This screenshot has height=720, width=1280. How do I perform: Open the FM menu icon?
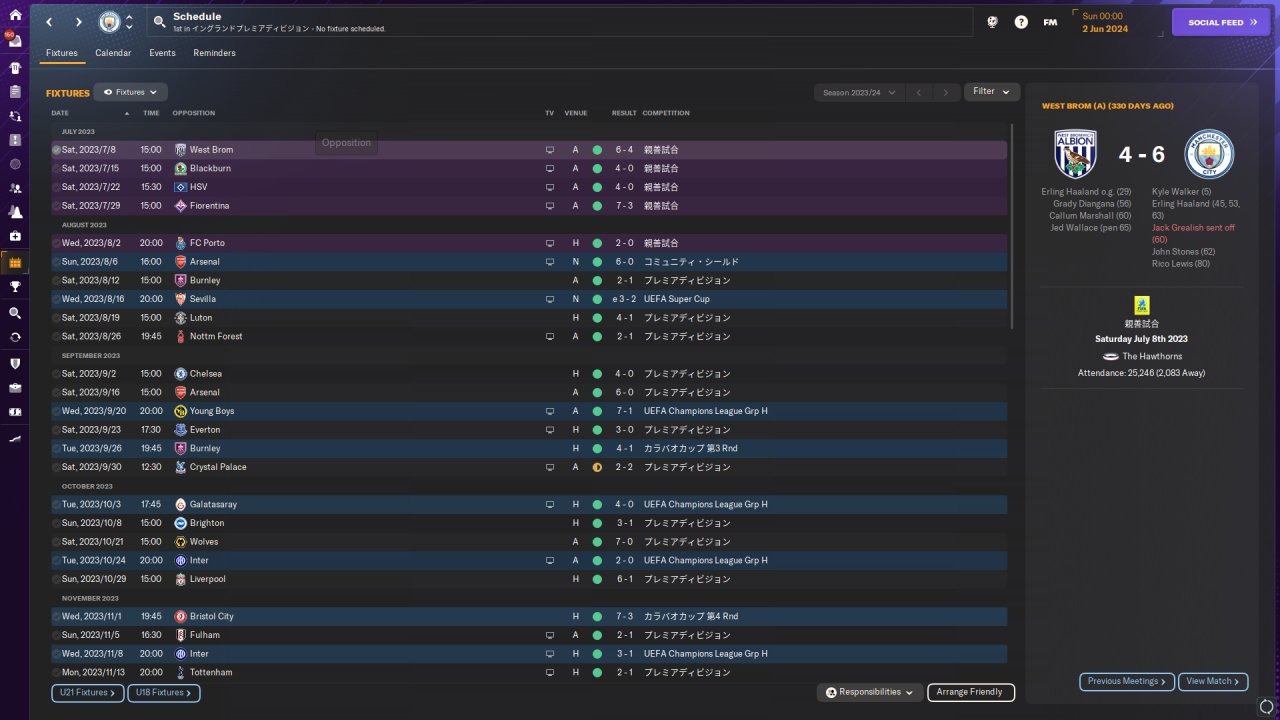[1050, 22]
